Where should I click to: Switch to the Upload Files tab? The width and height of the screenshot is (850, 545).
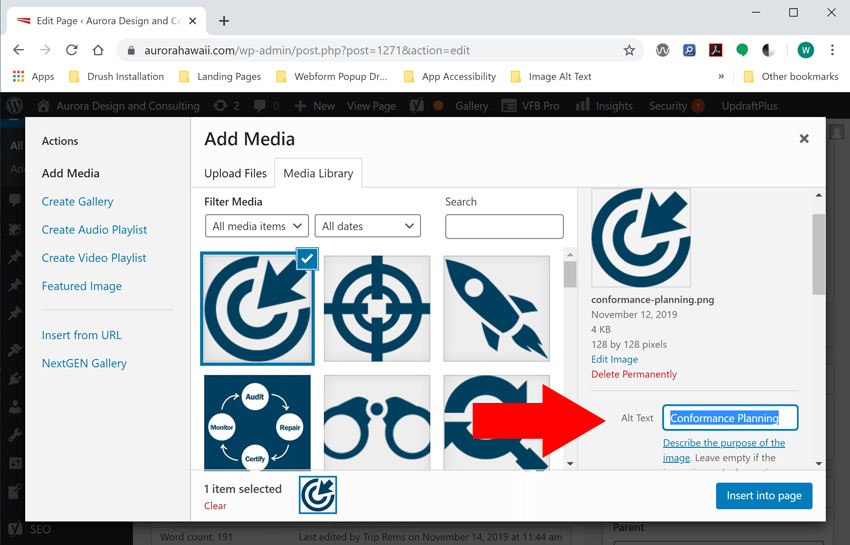pos(235,174)
